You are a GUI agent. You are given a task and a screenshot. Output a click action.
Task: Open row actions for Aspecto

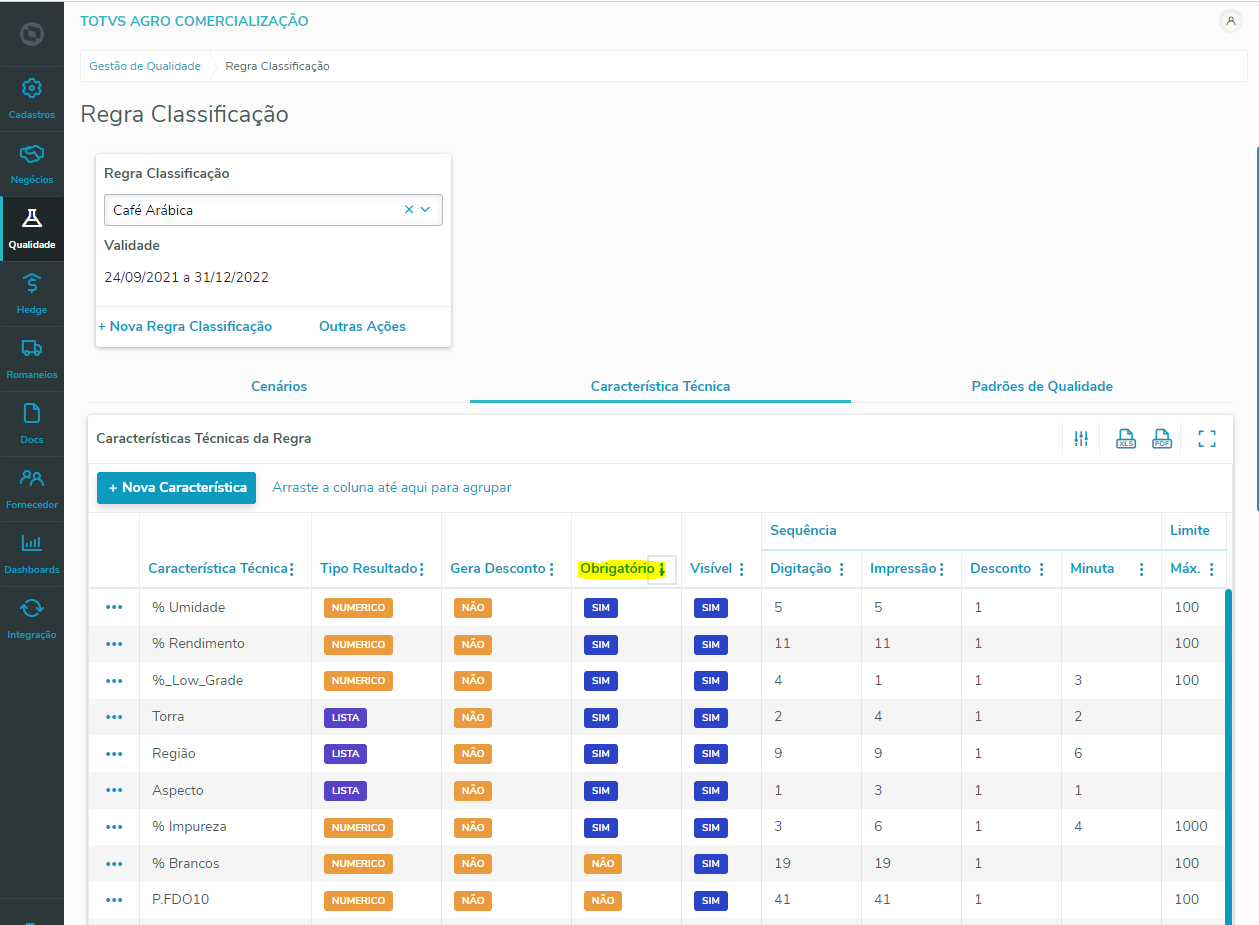114,791
